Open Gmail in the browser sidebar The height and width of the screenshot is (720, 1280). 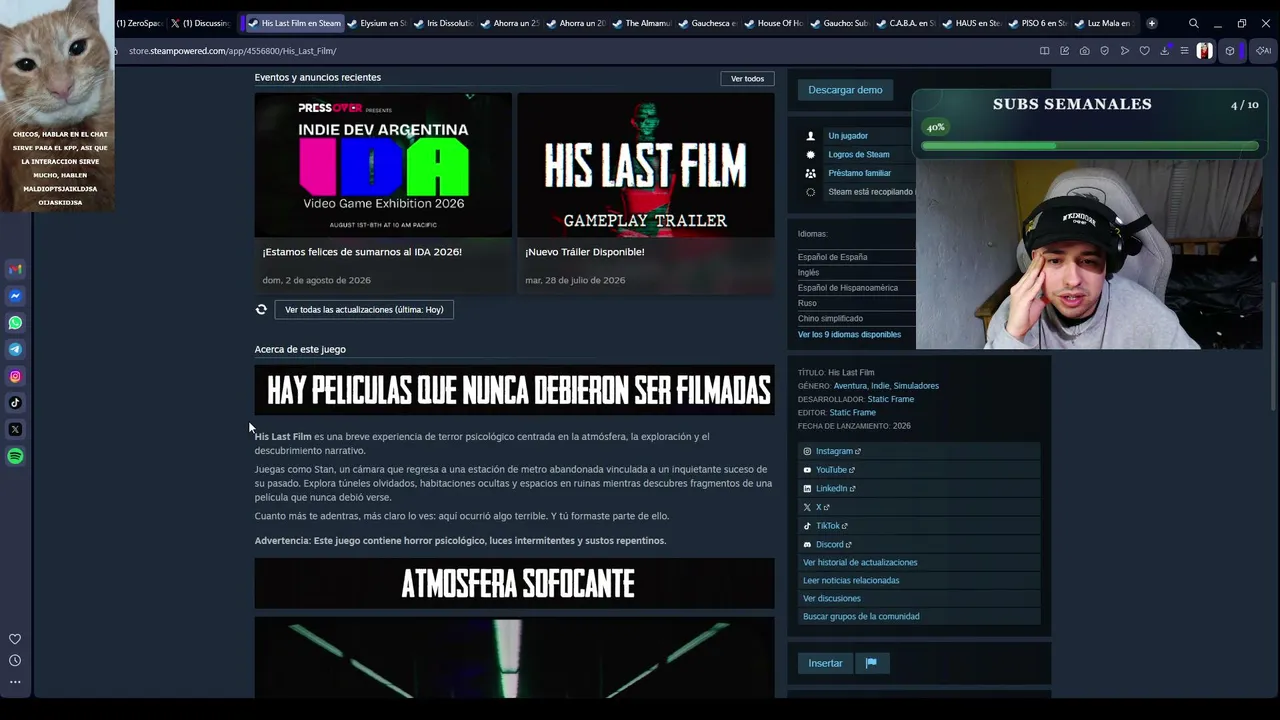coord(15,269)
